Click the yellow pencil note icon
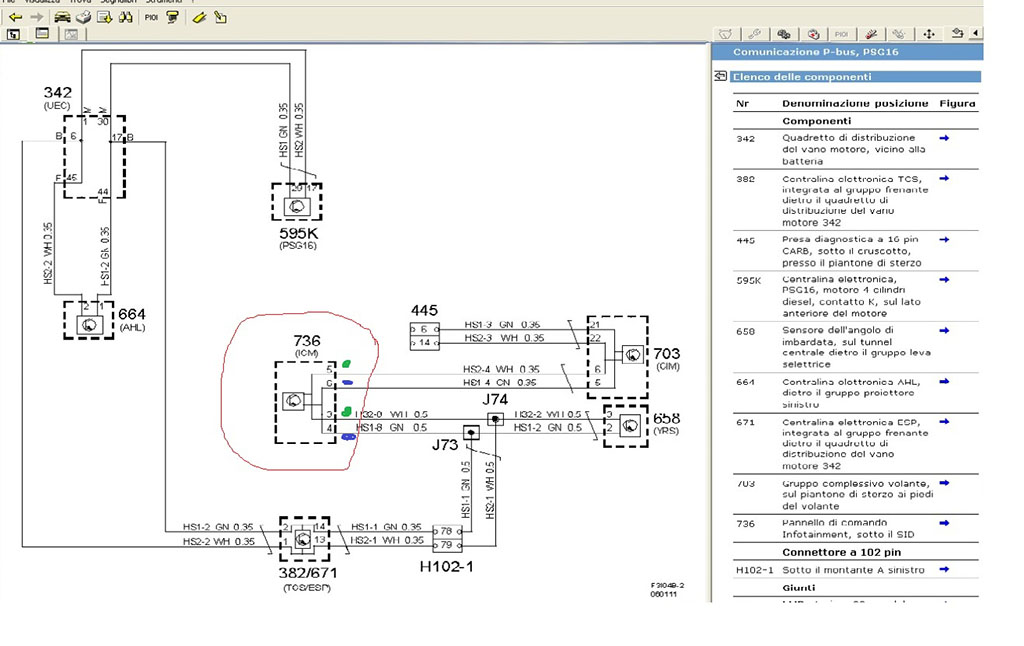Image resolution: width=1024 pixels, height=646 pixels. tap(221, 18)
